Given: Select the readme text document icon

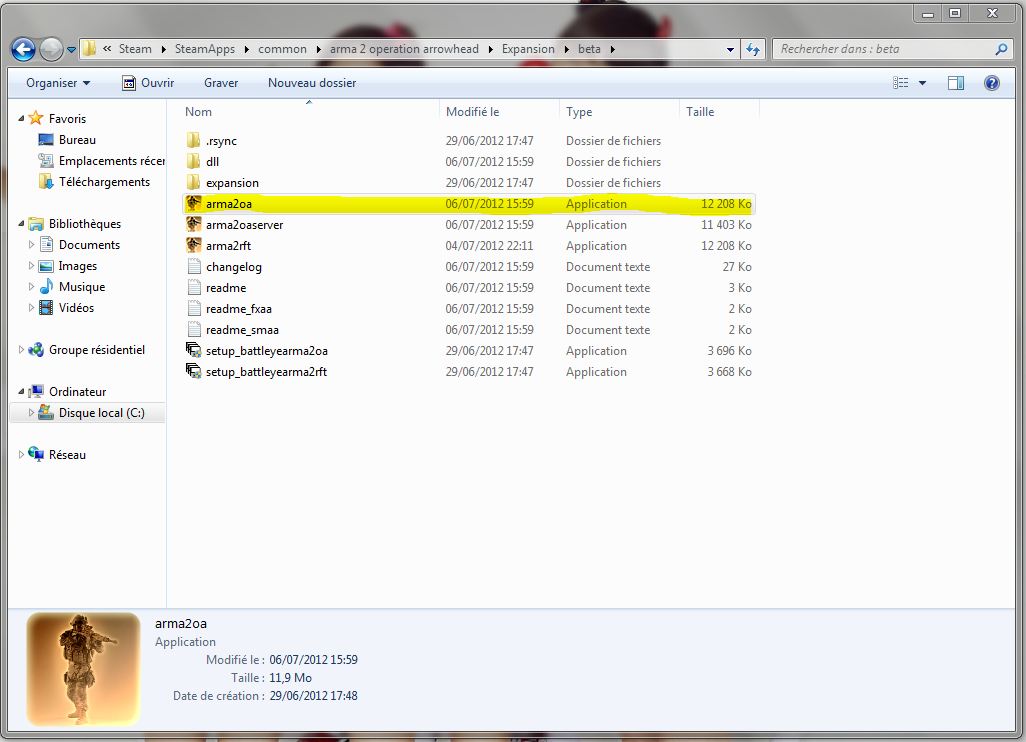Looking at the screenshot, I should 194,287.
